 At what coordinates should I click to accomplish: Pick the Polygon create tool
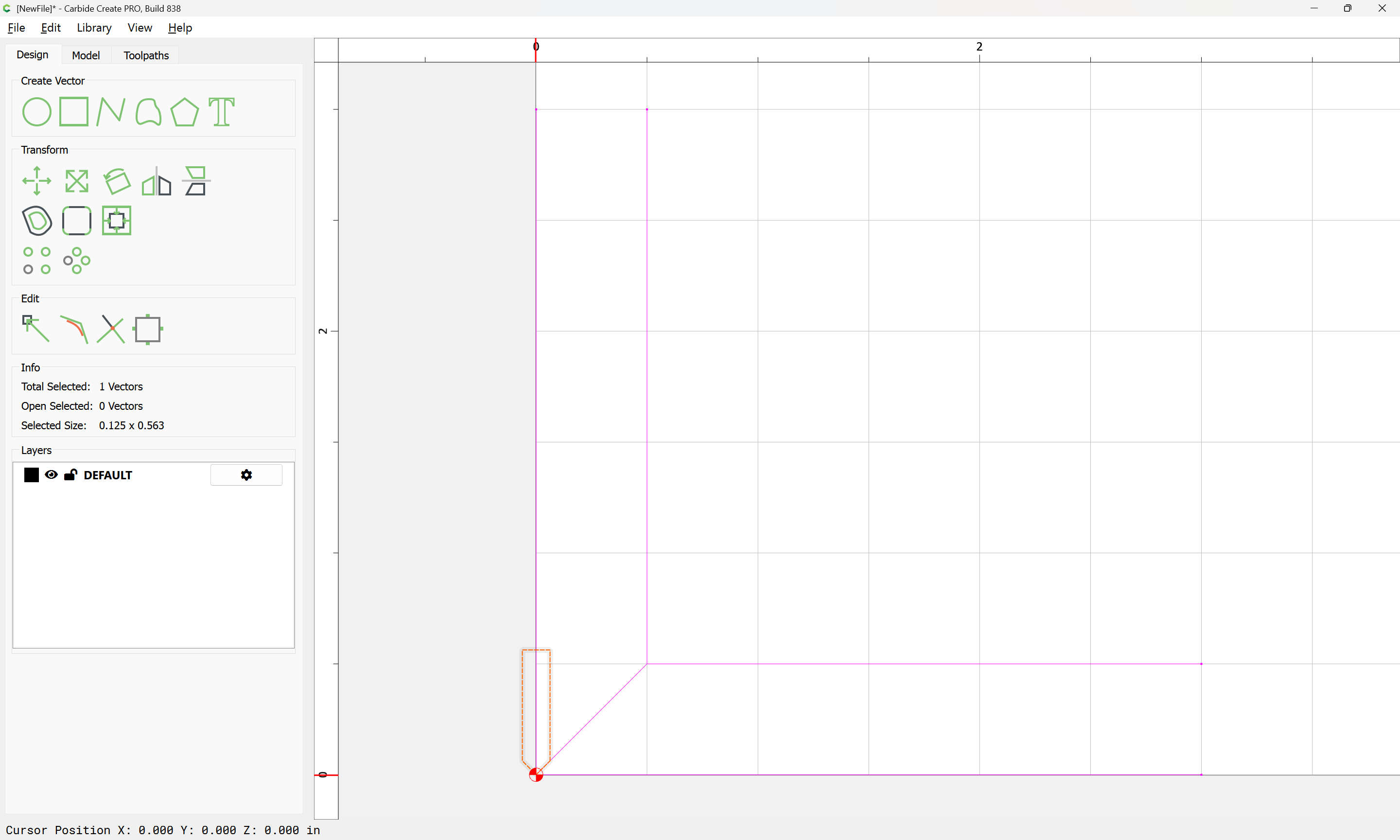pyautogui.click(x=184, y=111)
